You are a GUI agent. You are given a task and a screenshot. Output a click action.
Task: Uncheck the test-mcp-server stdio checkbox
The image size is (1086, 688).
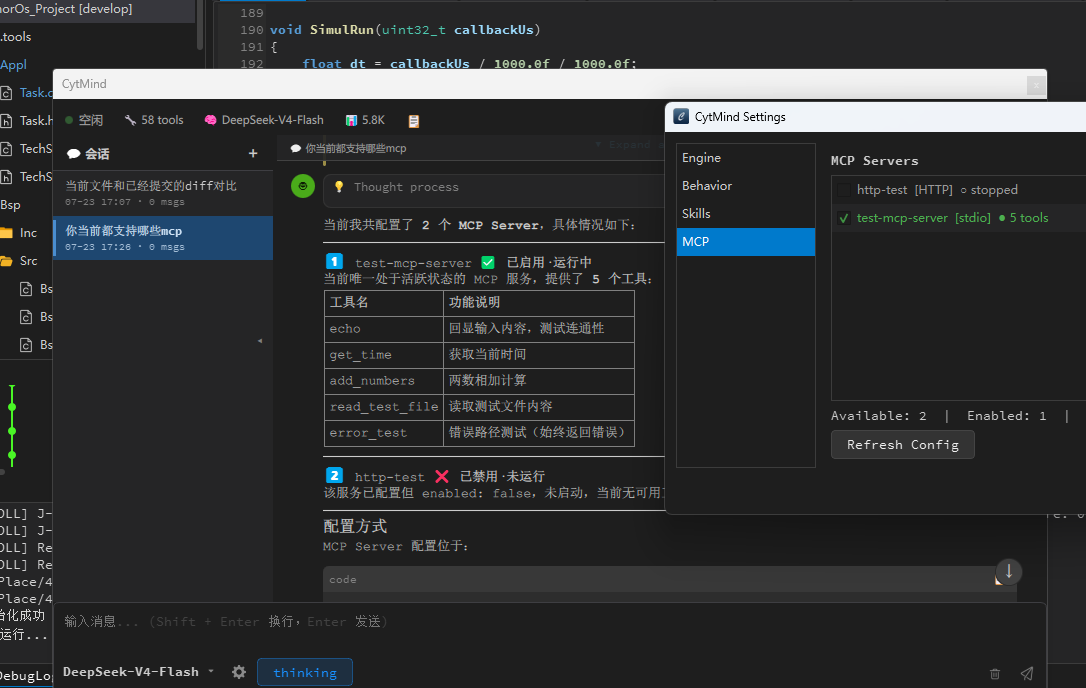844,218
